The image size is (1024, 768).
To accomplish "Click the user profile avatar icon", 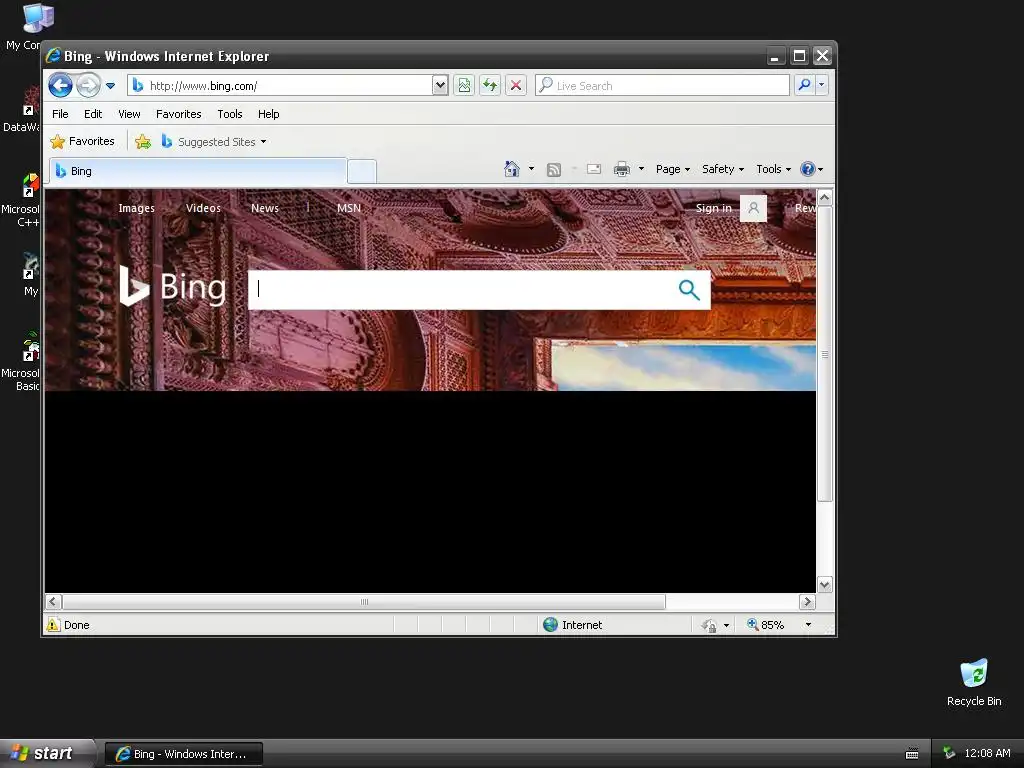I will (754, 208).
